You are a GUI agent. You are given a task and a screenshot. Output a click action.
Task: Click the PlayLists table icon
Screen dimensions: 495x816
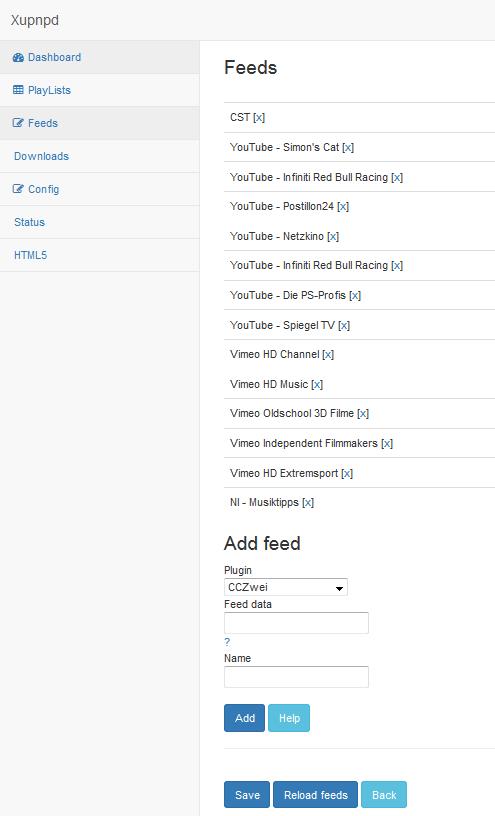18,90
